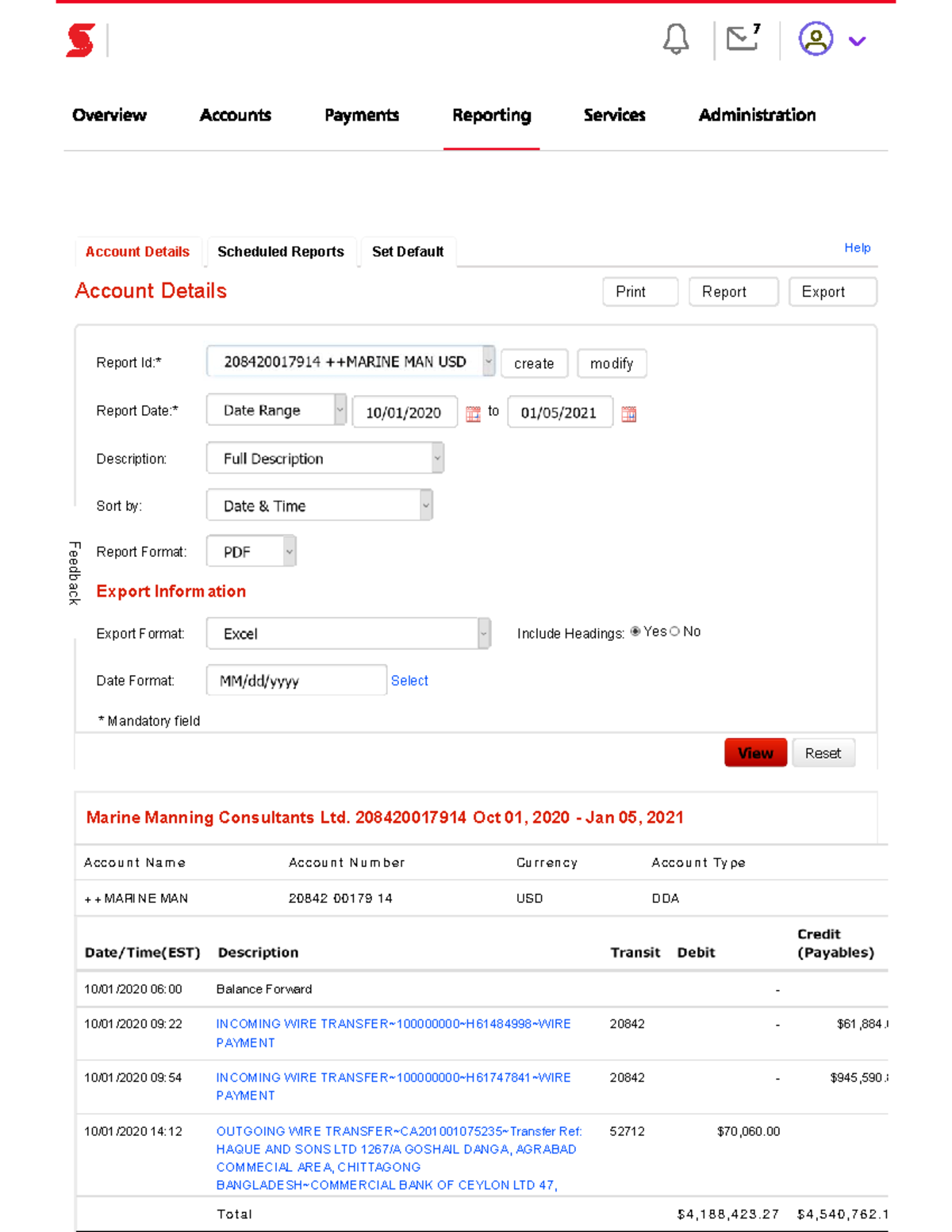Open the Select link for date format
This screenshot has height=1232, width=952.
409,681
